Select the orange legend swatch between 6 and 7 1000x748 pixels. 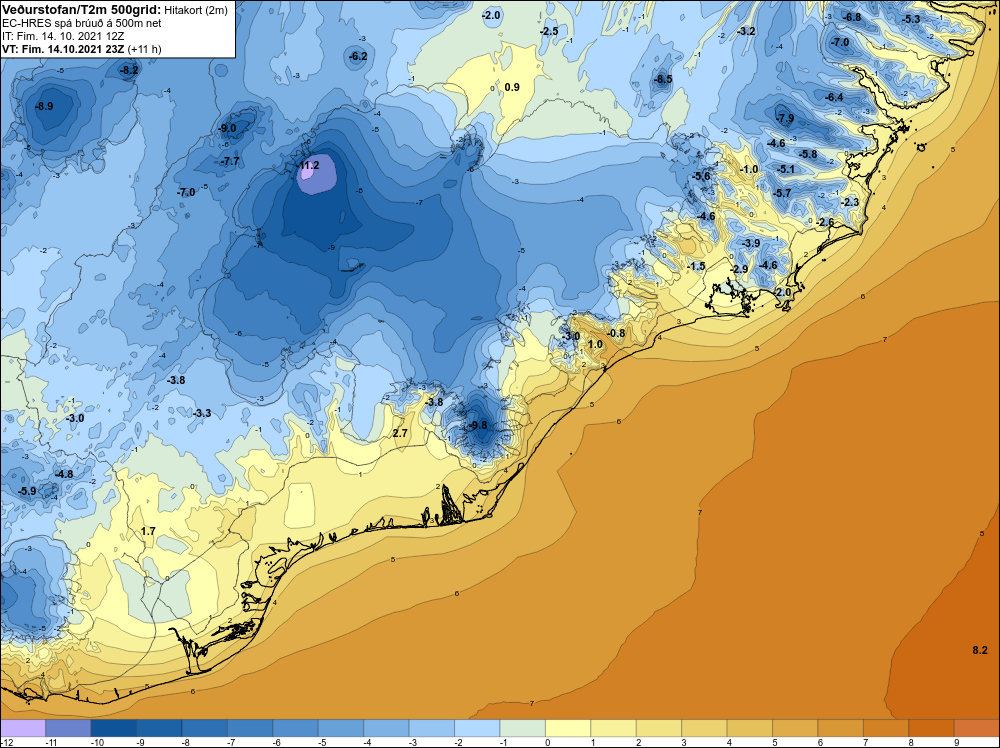tap(841, 728)
